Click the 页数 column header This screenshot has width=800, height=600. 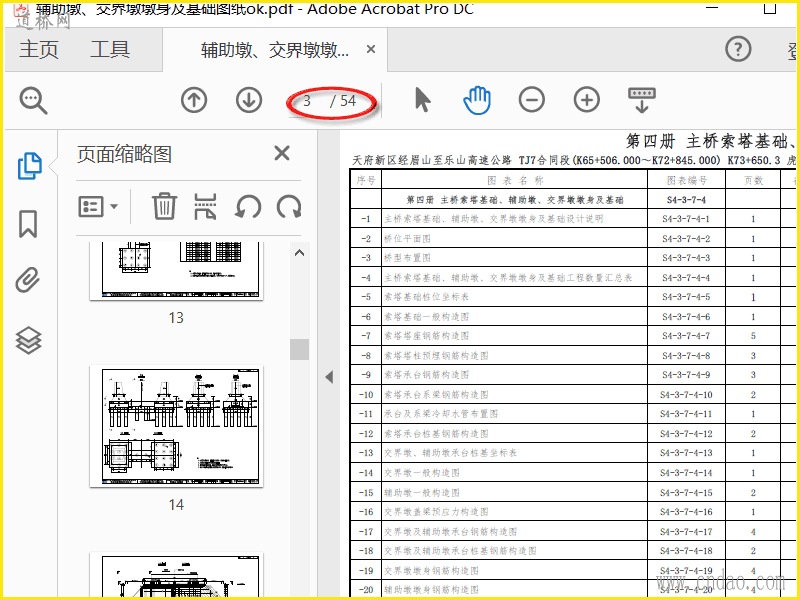coord(753,180)
